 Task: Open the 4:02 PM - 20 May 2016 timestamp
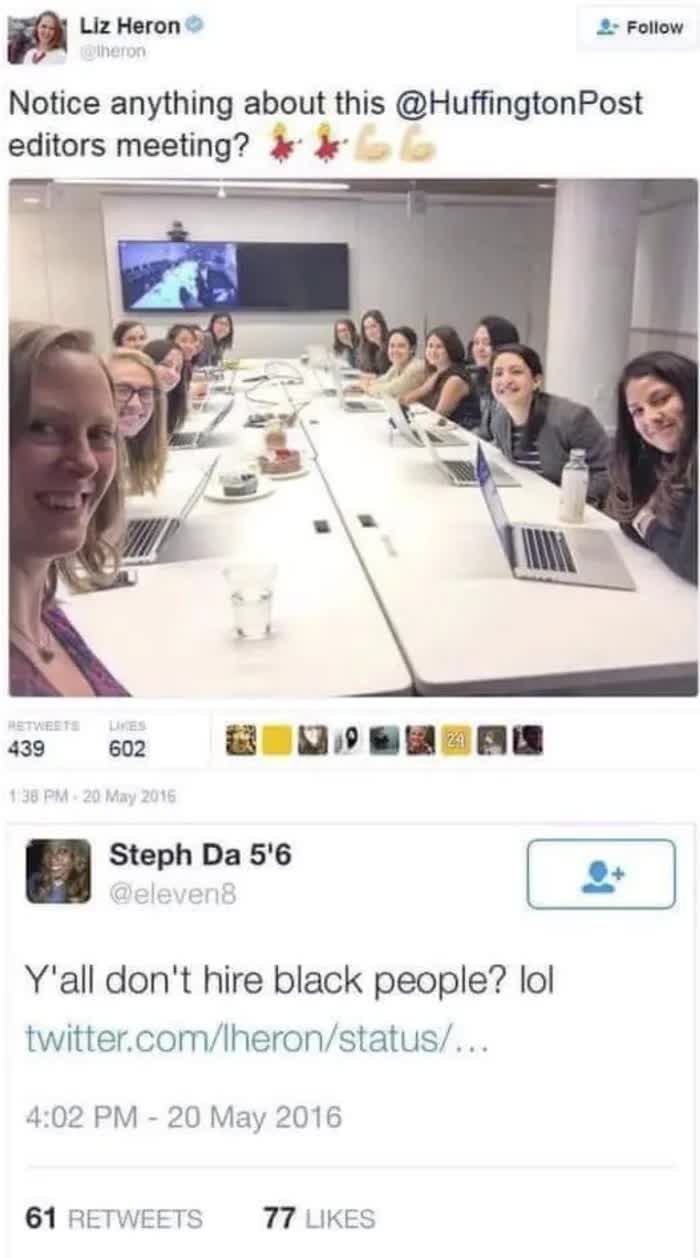pos(183,1115)
